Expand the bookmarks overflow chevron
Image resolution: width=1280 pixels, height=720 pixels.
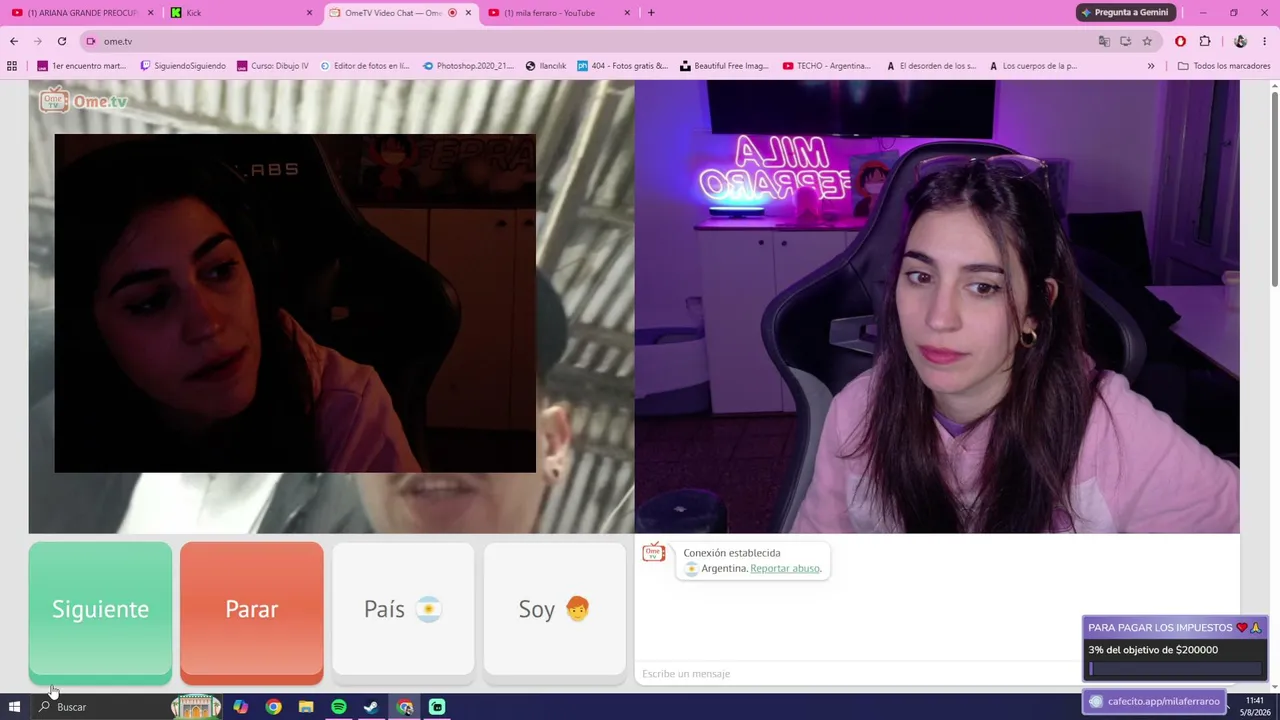click(1151, 66)
